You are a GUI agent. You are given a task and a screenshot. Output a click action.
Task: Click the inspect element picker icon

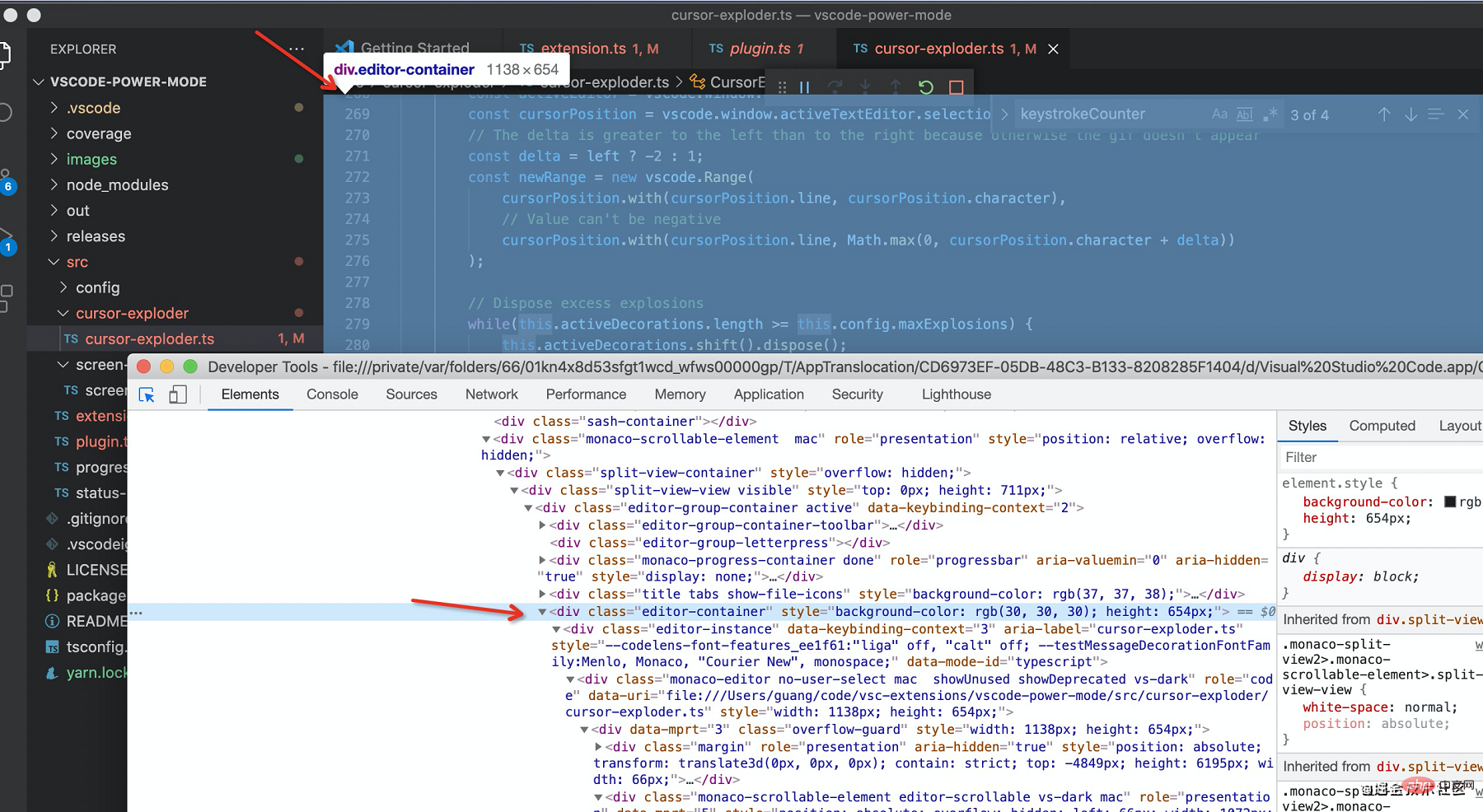tap(147, 395)
